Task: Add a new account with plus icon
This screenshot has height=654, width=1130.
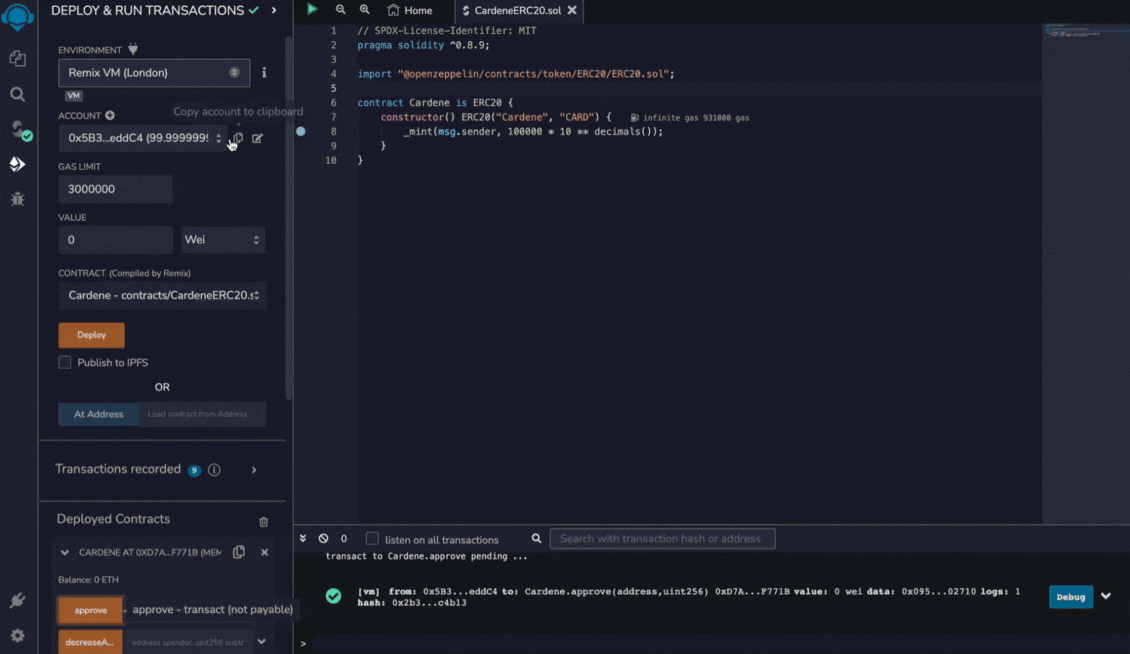Action: pyautogui.click(x=110, y=115)
